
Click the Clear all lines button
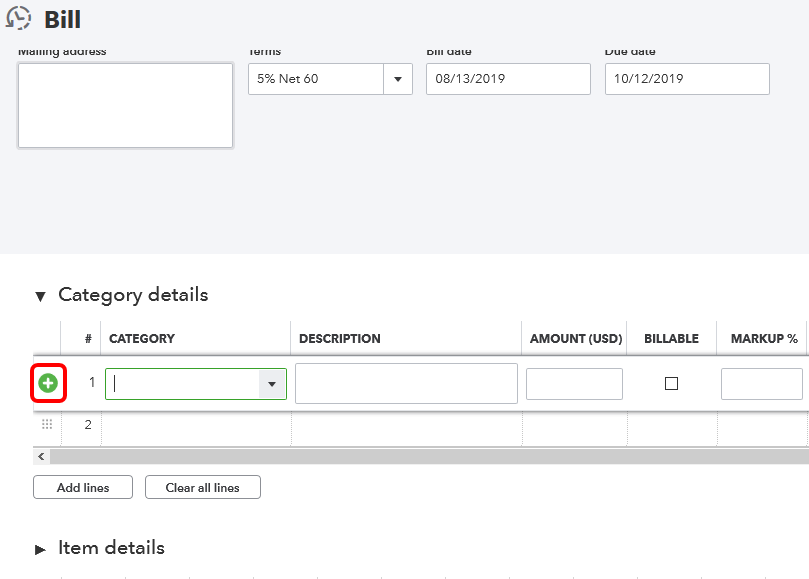coord(202,488)
